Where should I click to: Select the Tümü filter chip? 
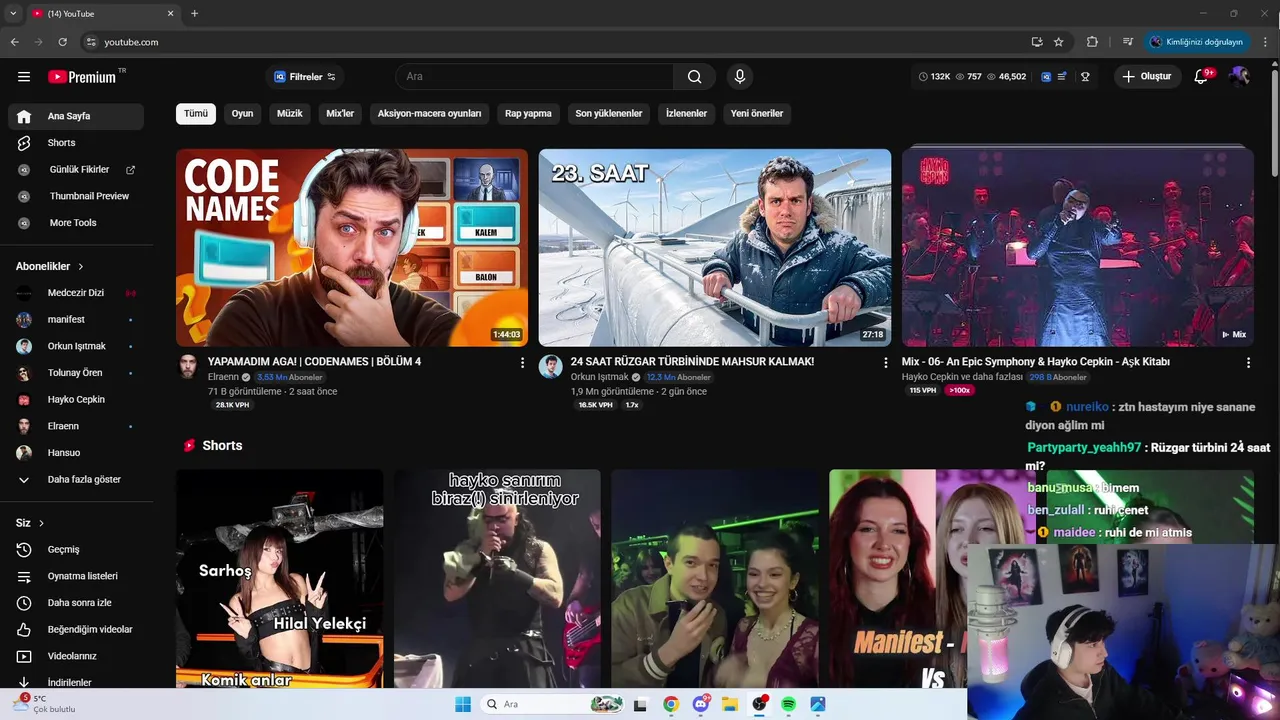click(196, 114)
